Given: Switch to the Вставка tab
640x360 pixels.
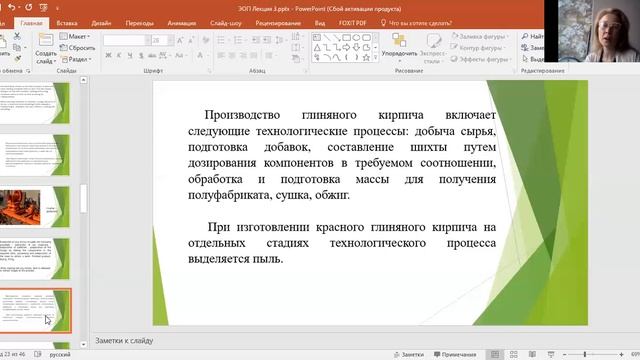Looking at the screenshot, I should pyautogui.click(x=67, y=23).
